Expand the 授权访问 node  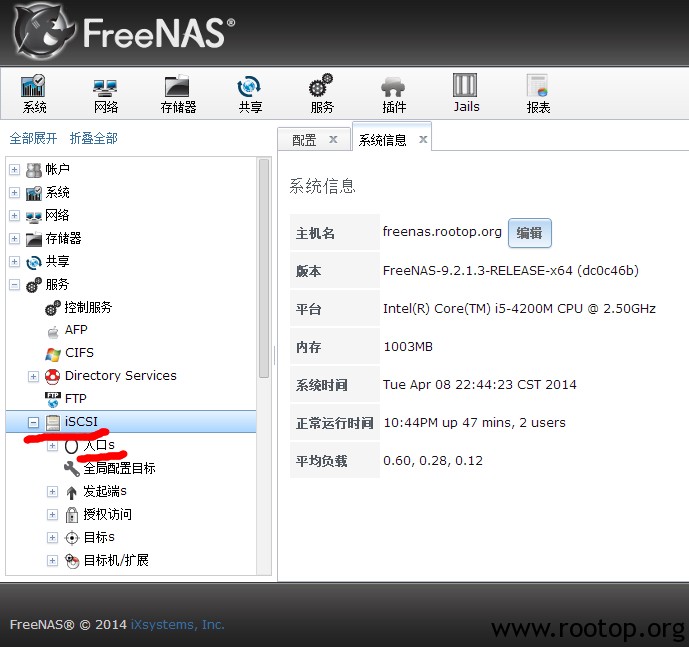click(52, 515)
